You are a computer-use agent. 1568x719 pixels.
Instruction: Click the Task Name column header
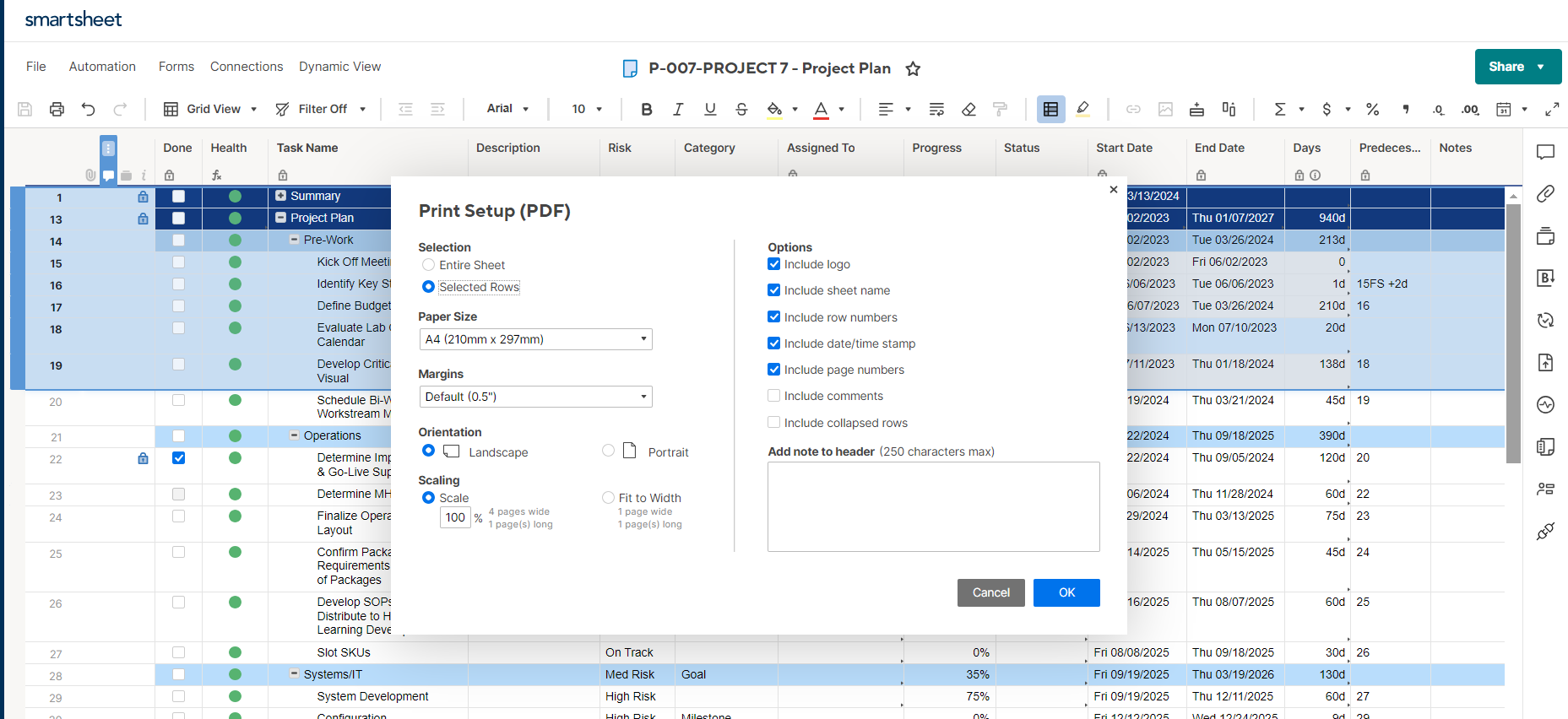click(x=307, y=148)
